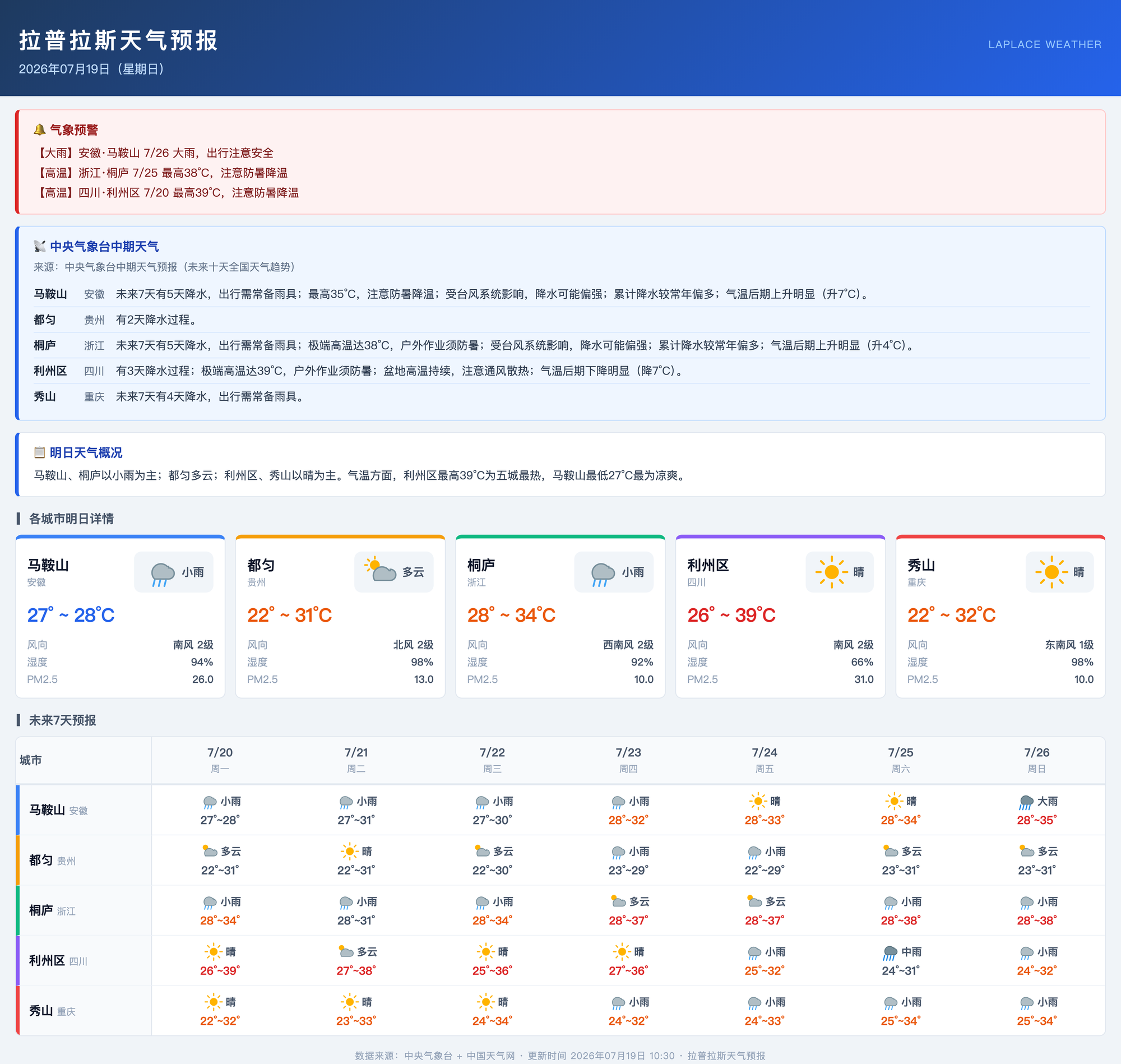The height and width of the screenshot is (1064, 1121).
Task: Click the footer 数据来源 update text
Action: tap(560, 1056)
